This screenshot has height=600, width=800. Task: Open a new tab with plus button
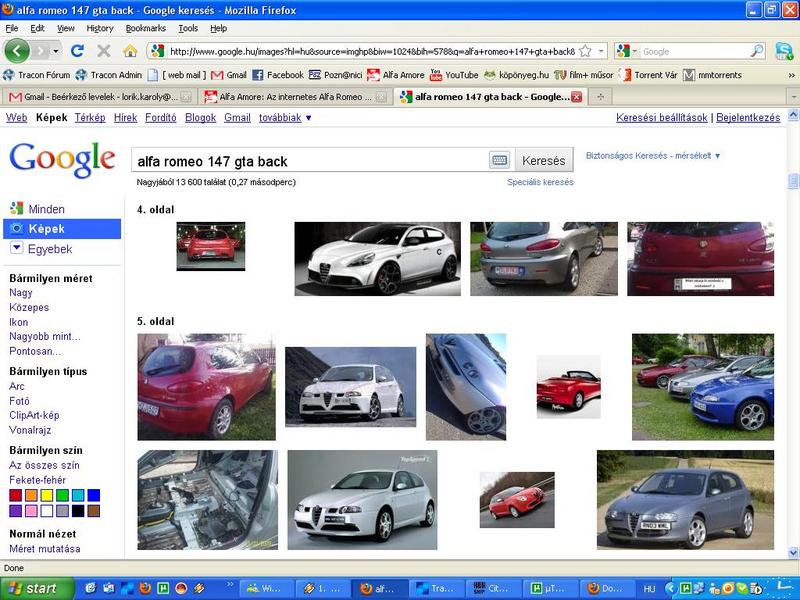coord(600,97)
